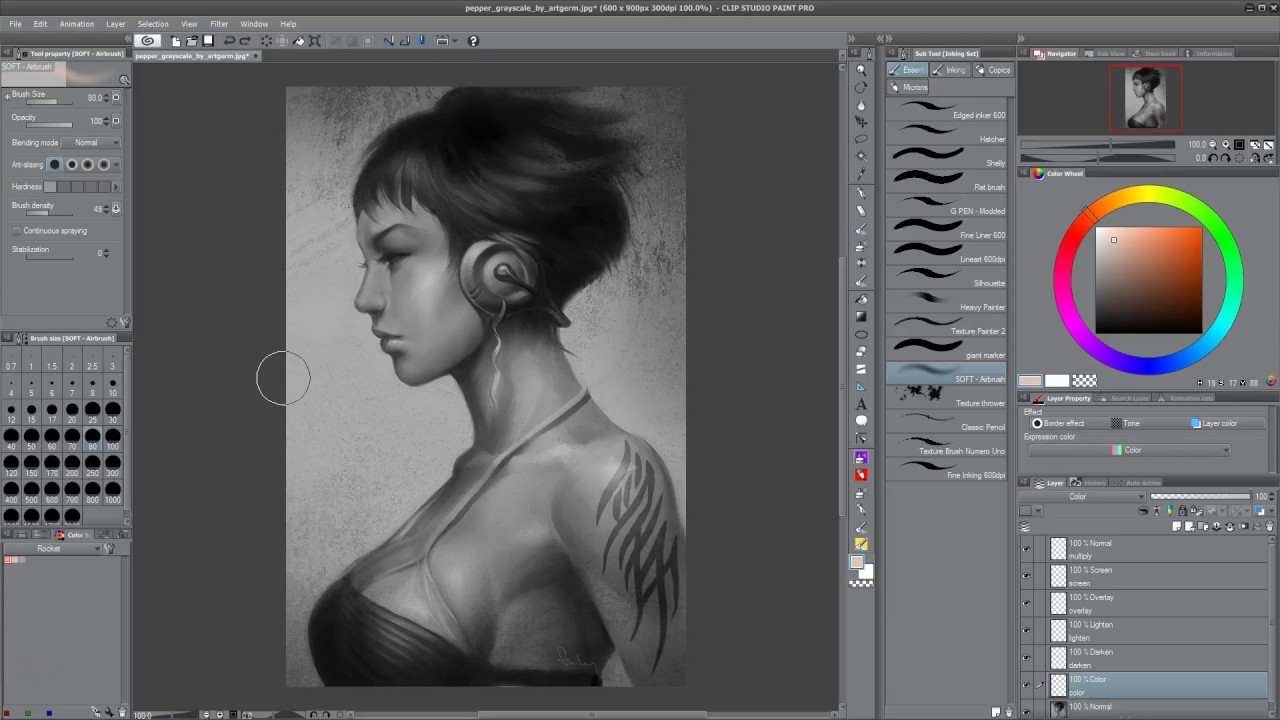Hide the lighten layer with its eye icon
1280x720 pixels.
(1026, 630)
